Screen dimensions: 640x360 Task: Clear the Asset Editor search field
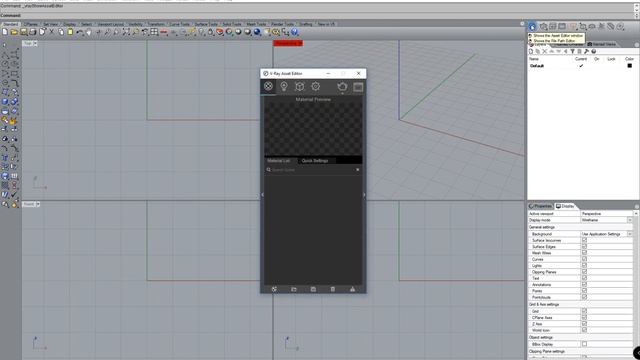358,170
